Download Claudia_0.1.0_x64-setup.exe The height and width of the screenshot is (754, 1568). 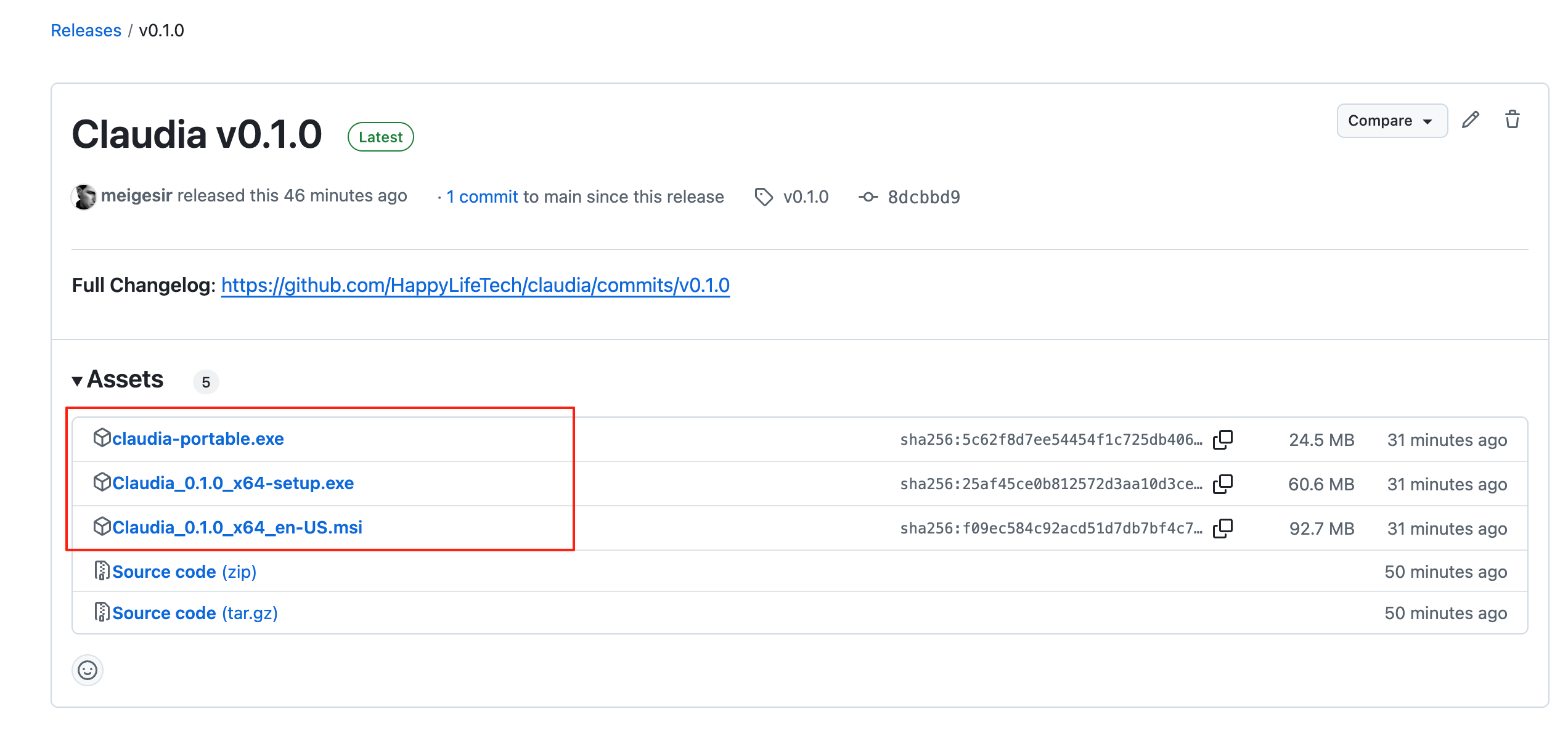click(x=232, y=483)
